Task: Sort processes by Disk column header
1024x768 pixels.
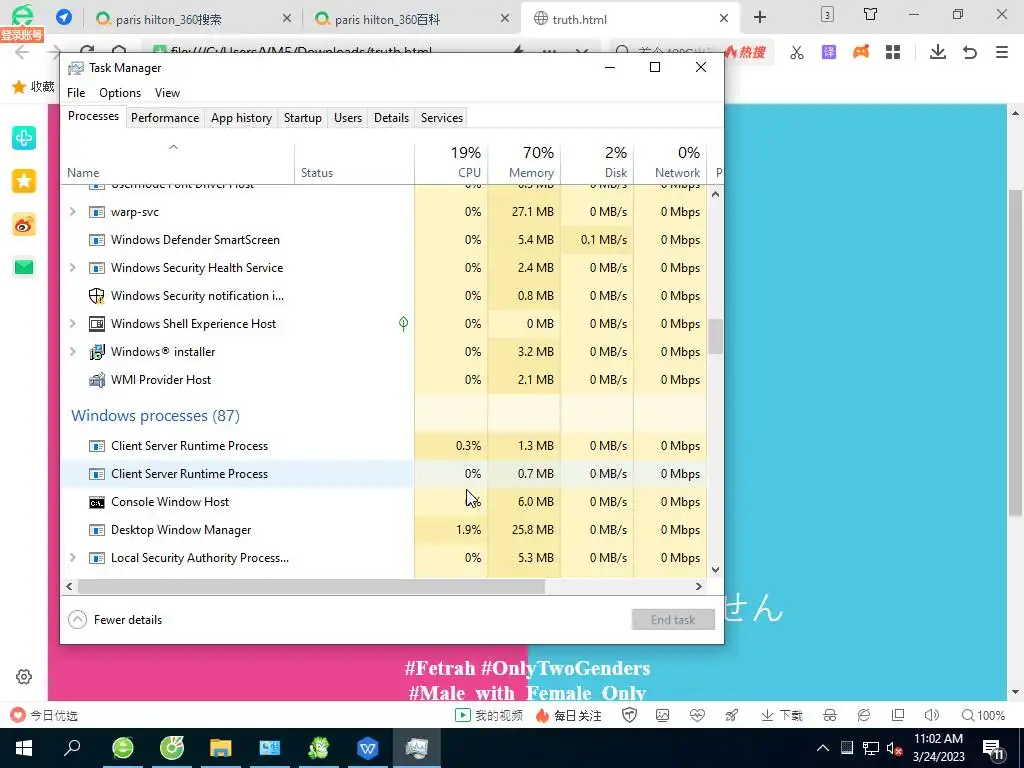Action: click(x=598, y=162)
